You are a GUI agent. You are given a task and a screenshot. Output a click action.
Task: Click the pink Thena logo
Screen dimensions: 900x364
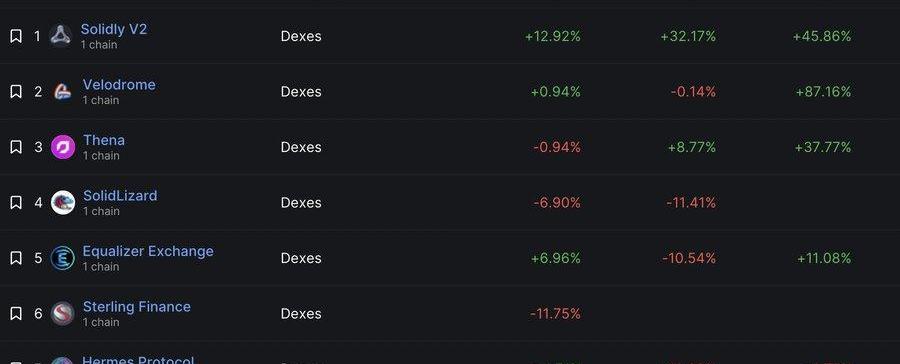tap(63, 147)
